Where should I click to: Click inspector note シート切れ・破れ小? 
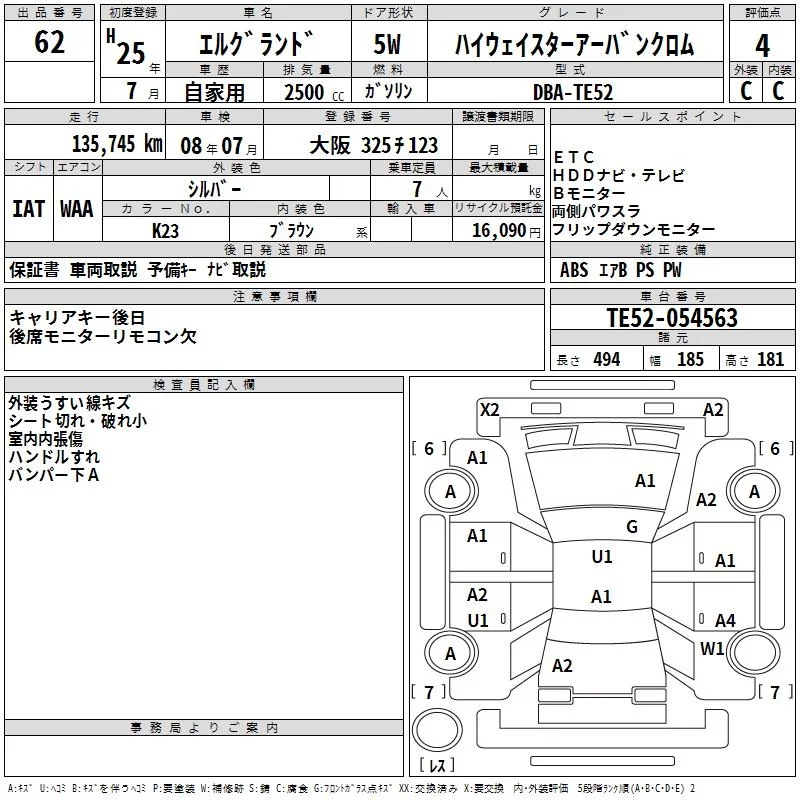pyautogui.click(x=78, y=421)
